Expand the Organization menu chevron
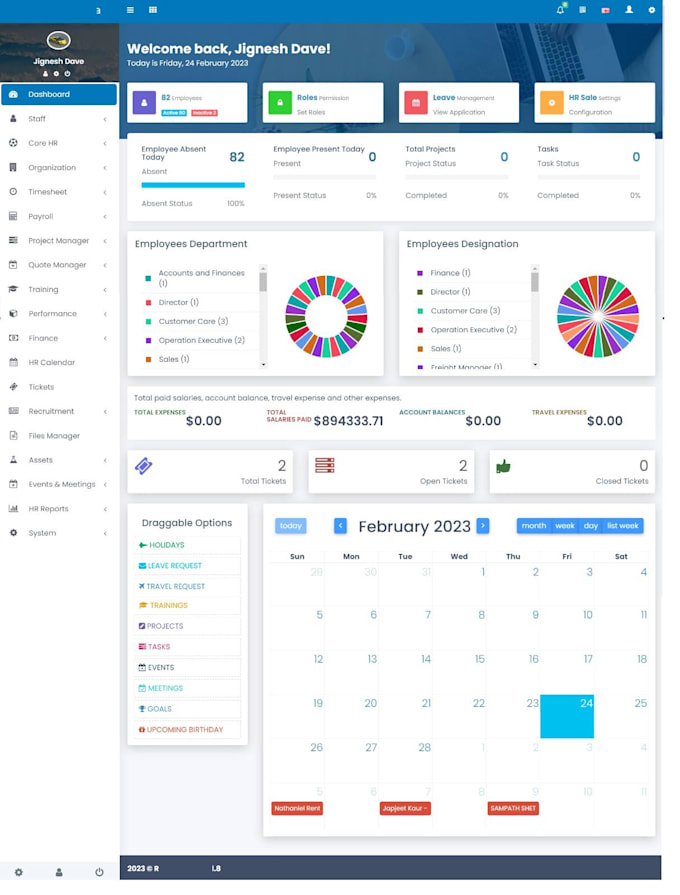This screenshot has height=895, width=680. pyautogui.click(x=105, y=168)
